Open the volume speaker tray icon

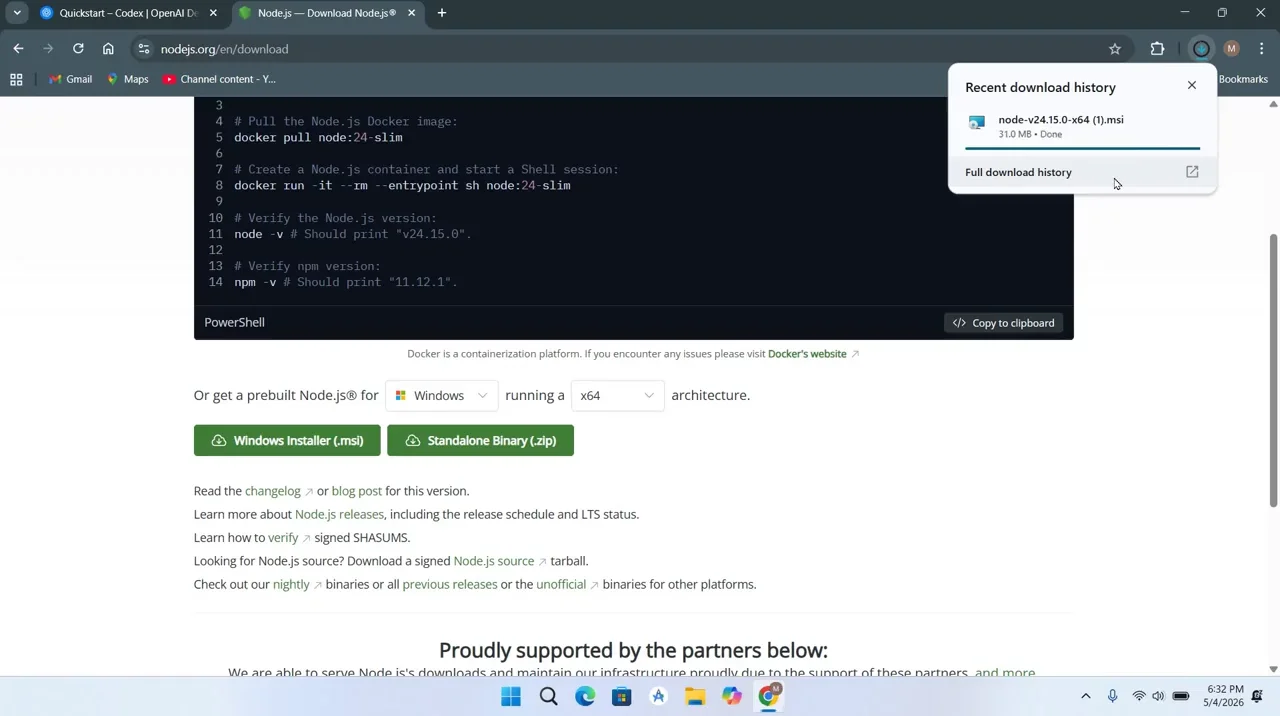(1158, 696)
